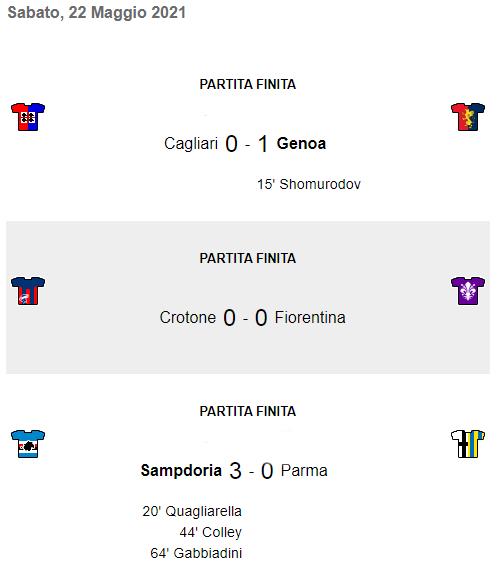This screenshot has height=583, width=502.
Task: Click the Cagliari jersey icon
Action: point(28,117)
